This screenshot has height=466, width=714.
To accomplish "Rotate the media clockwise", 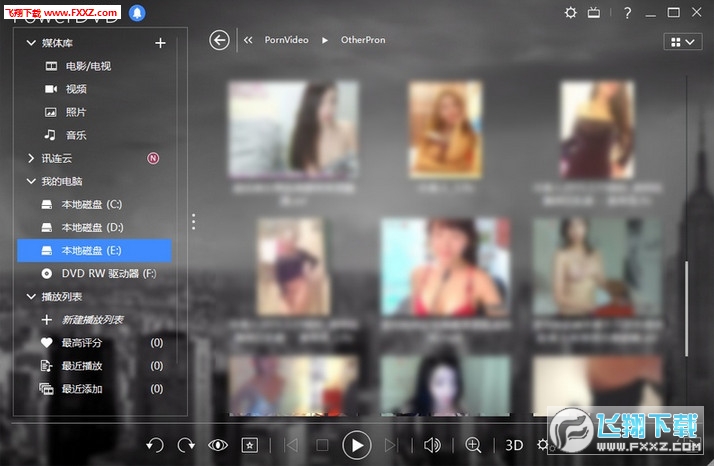I will pos(186,445).
